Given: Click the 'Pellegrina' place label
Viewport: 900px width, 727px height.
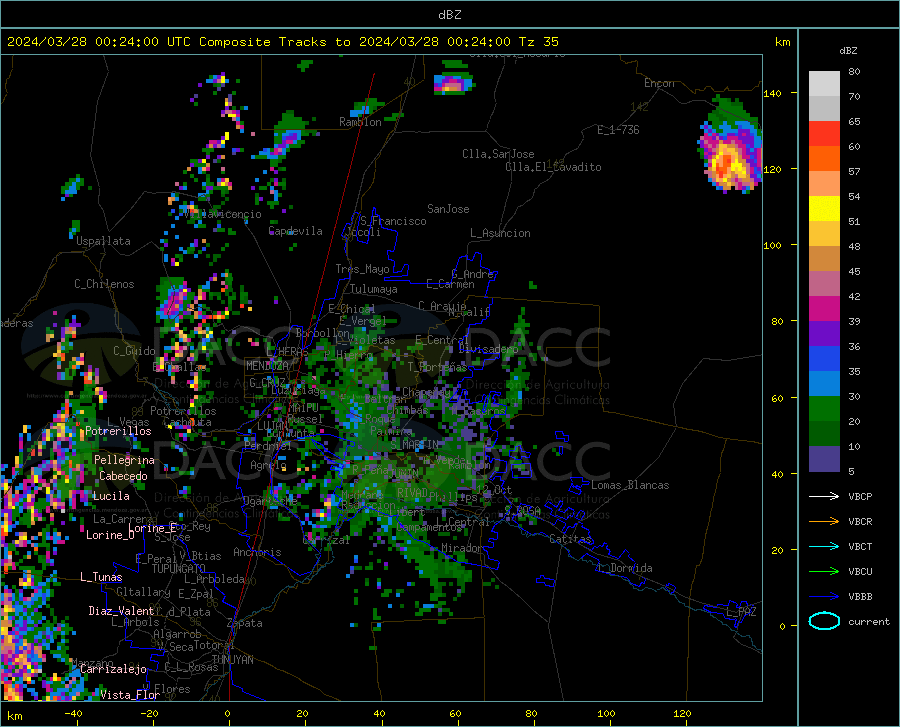Looking at the screenshot, I should (x=124, y=460).
